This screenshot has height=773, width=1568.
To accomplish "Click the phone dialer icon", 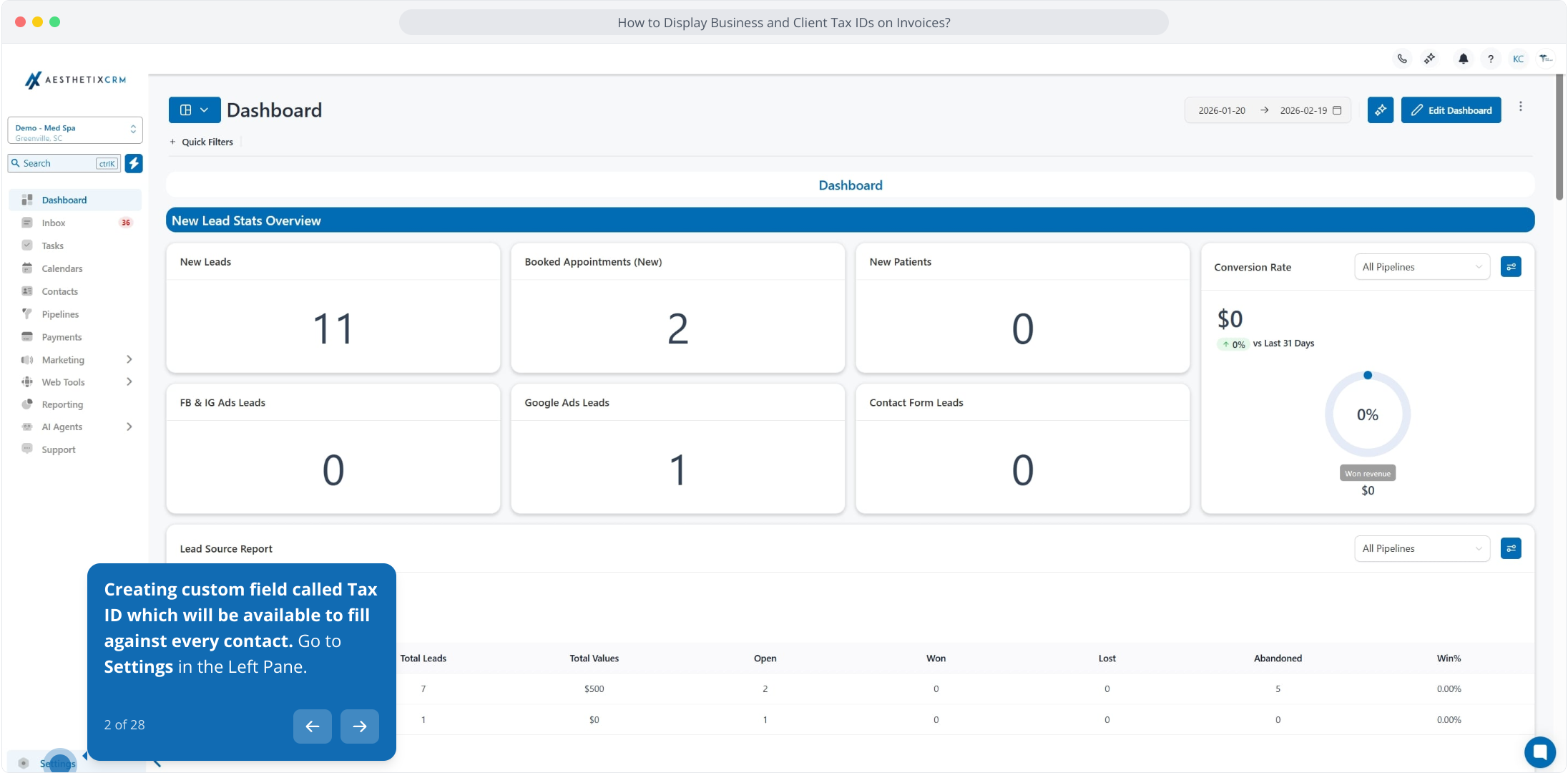I will 1402,59.
